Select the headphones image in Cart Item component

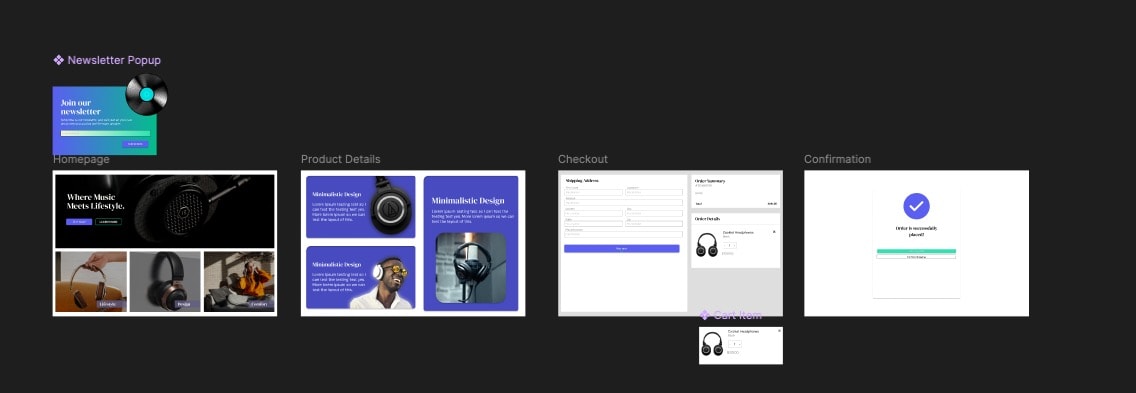(x=712, y=344)
